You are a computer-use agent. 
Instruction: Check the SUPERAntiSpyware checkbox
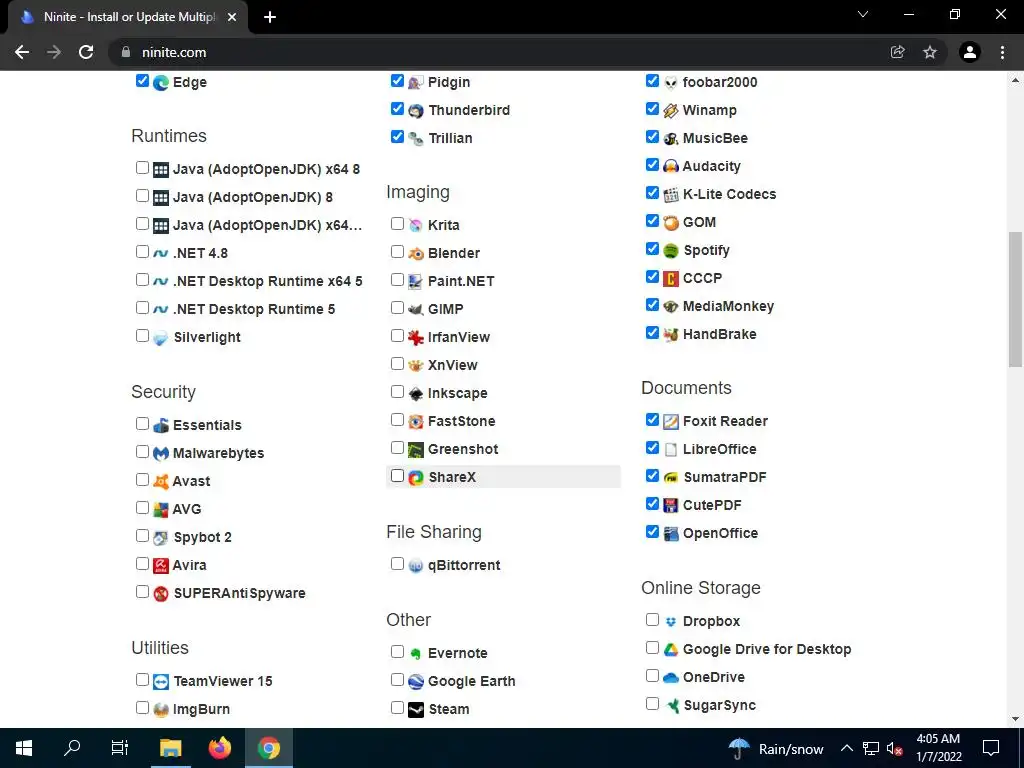(x=142, y=592)
